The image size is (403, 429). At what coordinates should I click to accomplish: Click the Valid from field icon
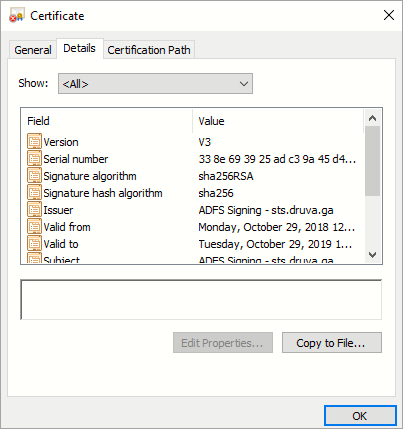click(x=34, y=227)
